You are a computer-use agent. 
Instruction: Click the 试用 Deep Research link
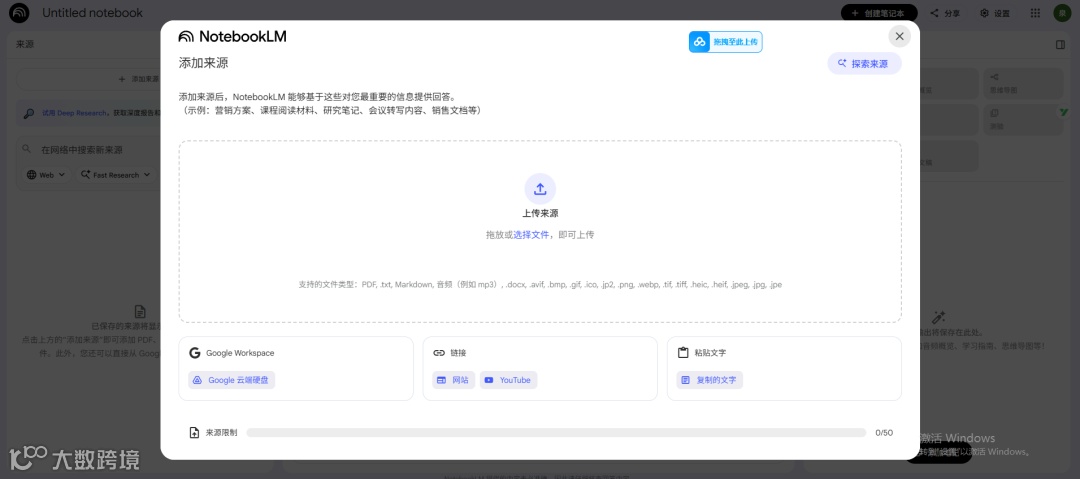(74, 113)
